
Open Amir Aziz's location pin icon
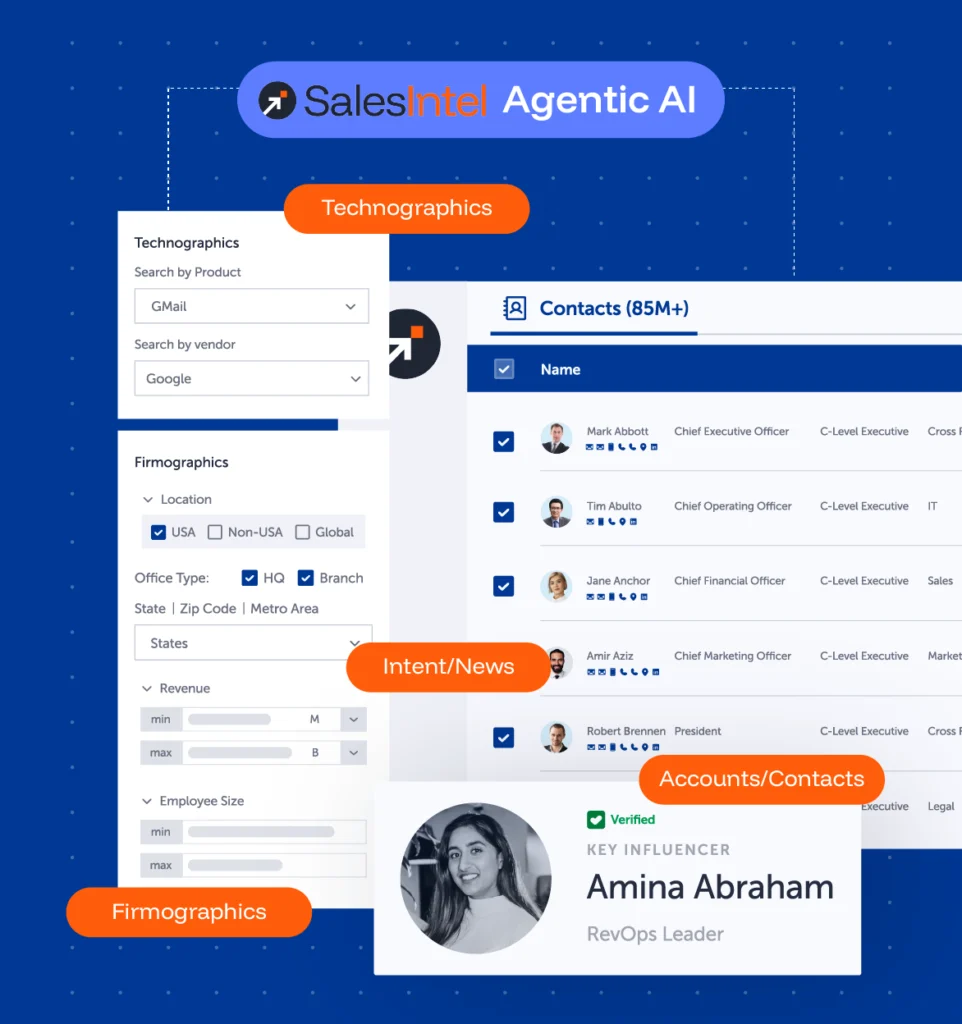point(645,672)
